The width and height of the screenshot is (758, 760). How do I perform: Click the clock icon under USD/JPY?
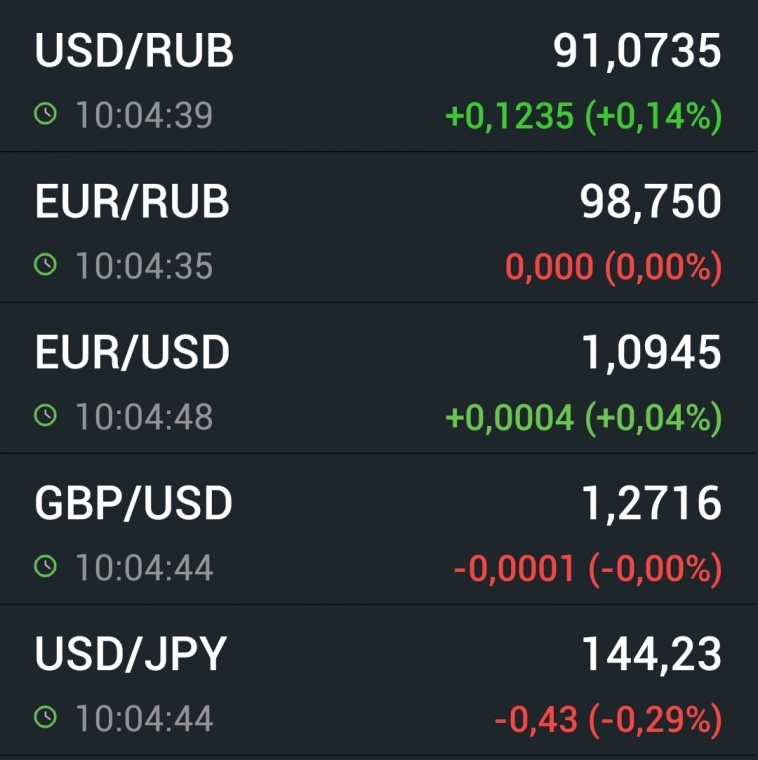pyautogui.click(x=46, y=717)
